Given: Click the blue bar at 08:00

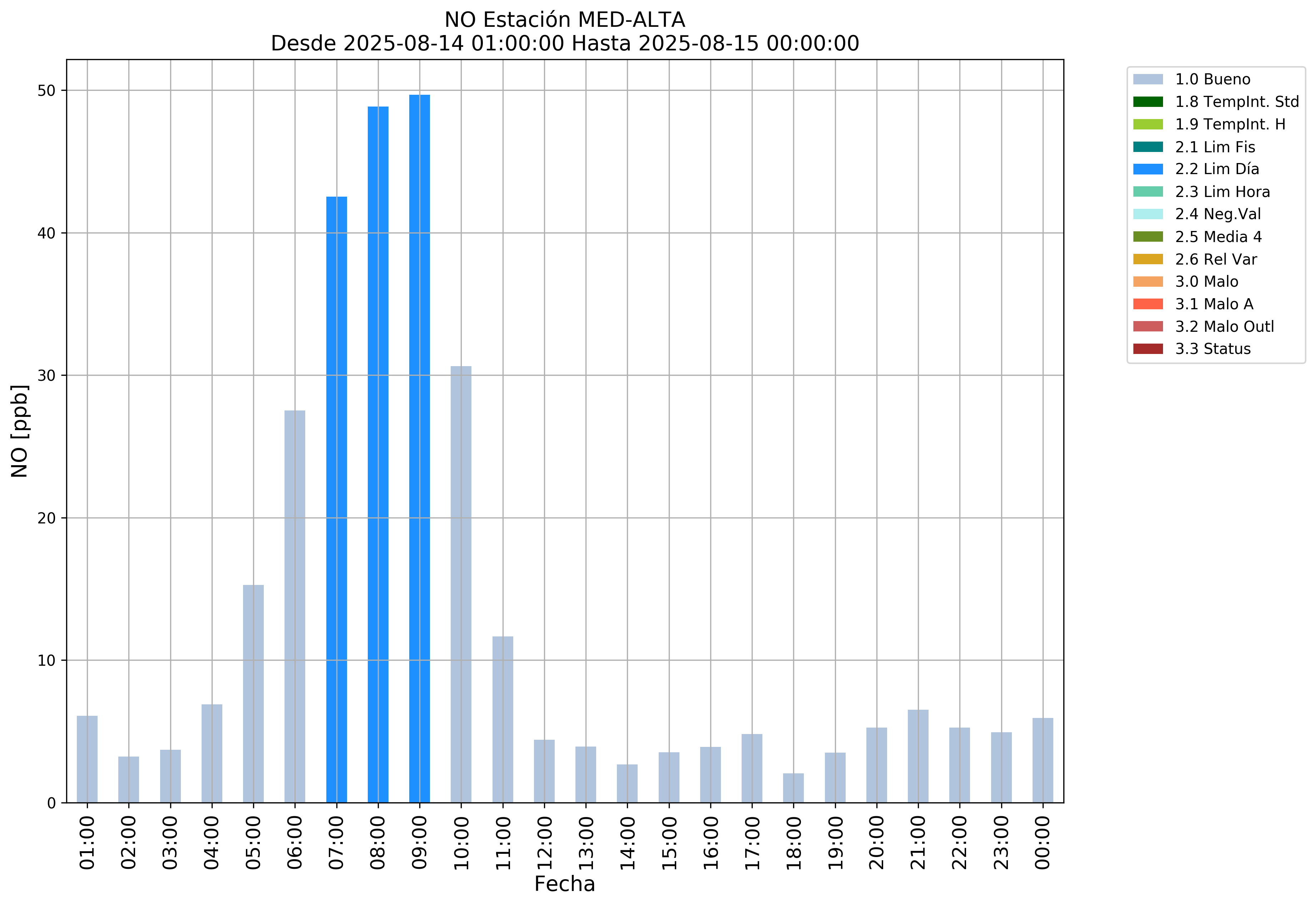Looking at the screenshot, I should click(x=378, y=454).
